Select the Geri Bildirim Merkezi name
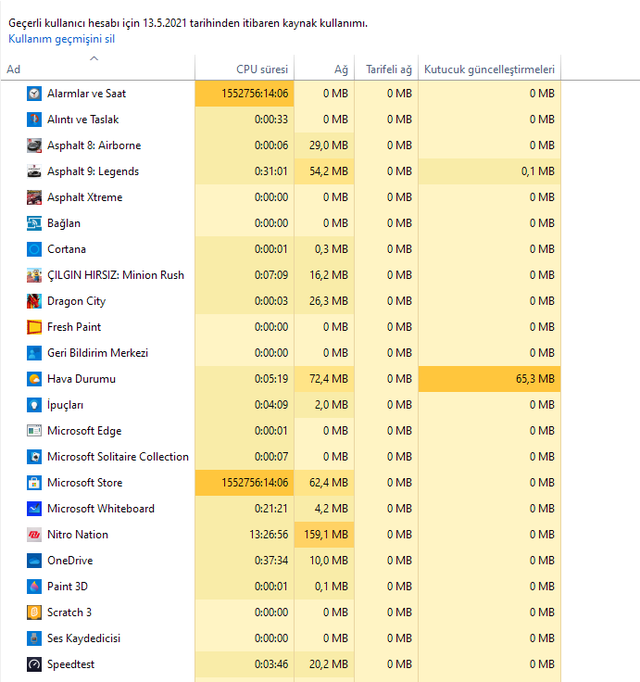 click(x=97, y=353)
